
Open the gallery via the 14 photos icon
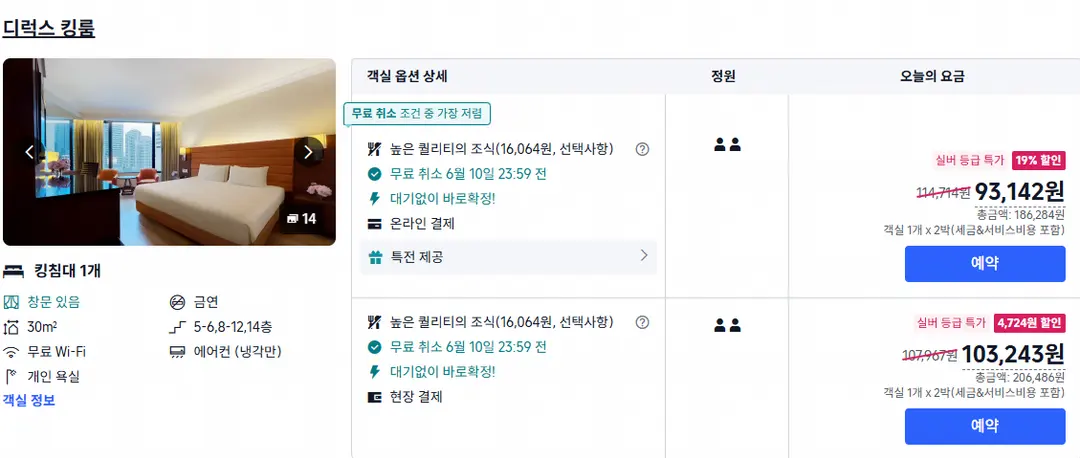[x=301, y=218]
